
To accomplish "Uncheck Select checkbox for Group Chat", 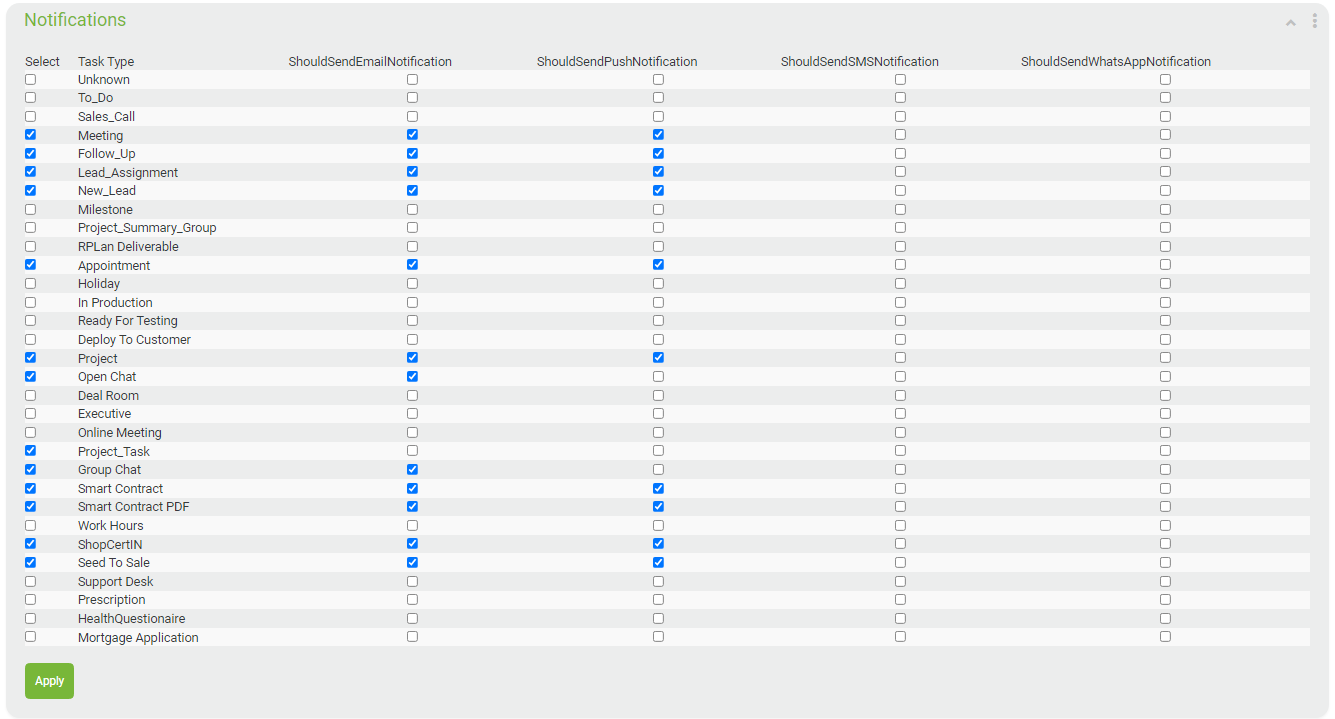I will (x=30, y=469).
